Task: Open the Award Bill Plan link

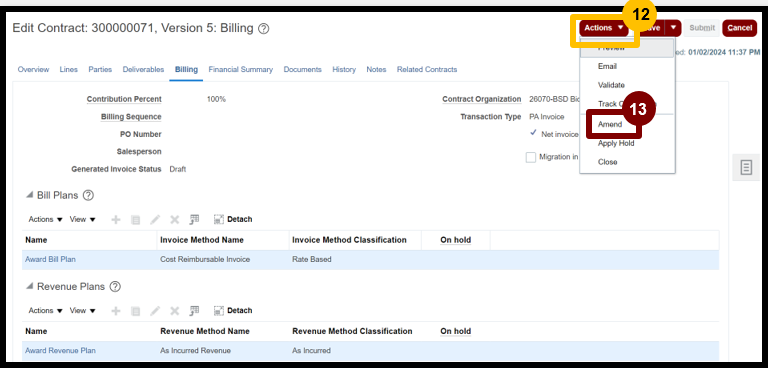Action: point(50,259)
